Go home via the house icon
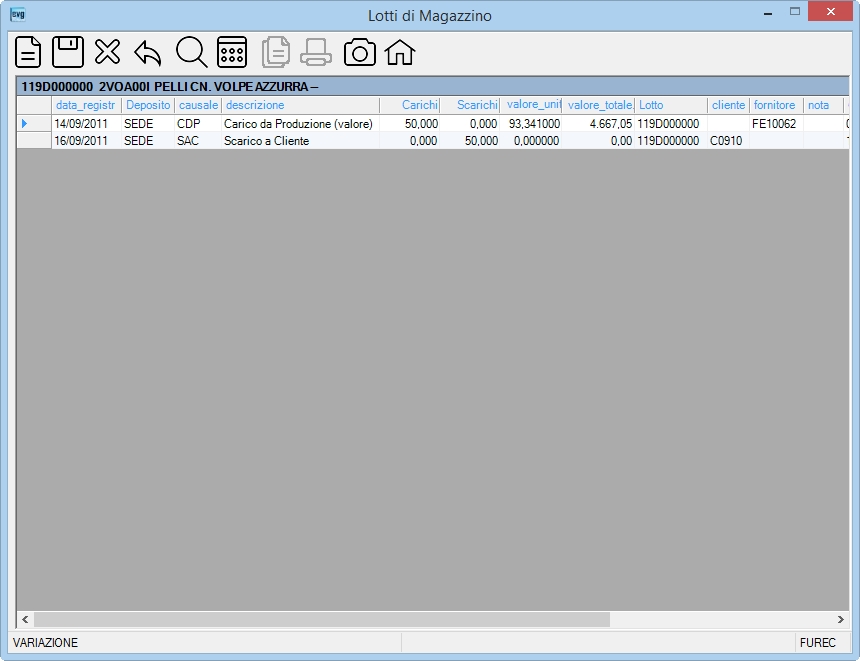This screenshot has width=860, height=661. point(400,53)
